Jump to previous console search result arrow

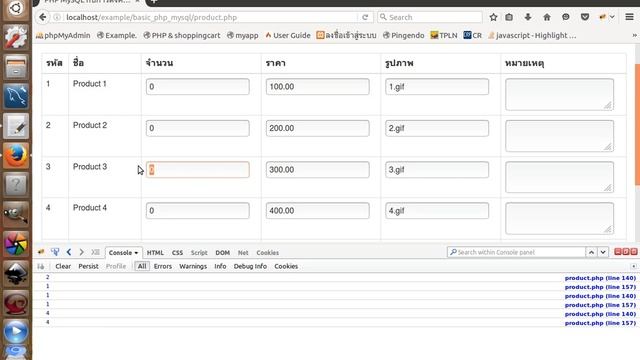tap(591, 252)
